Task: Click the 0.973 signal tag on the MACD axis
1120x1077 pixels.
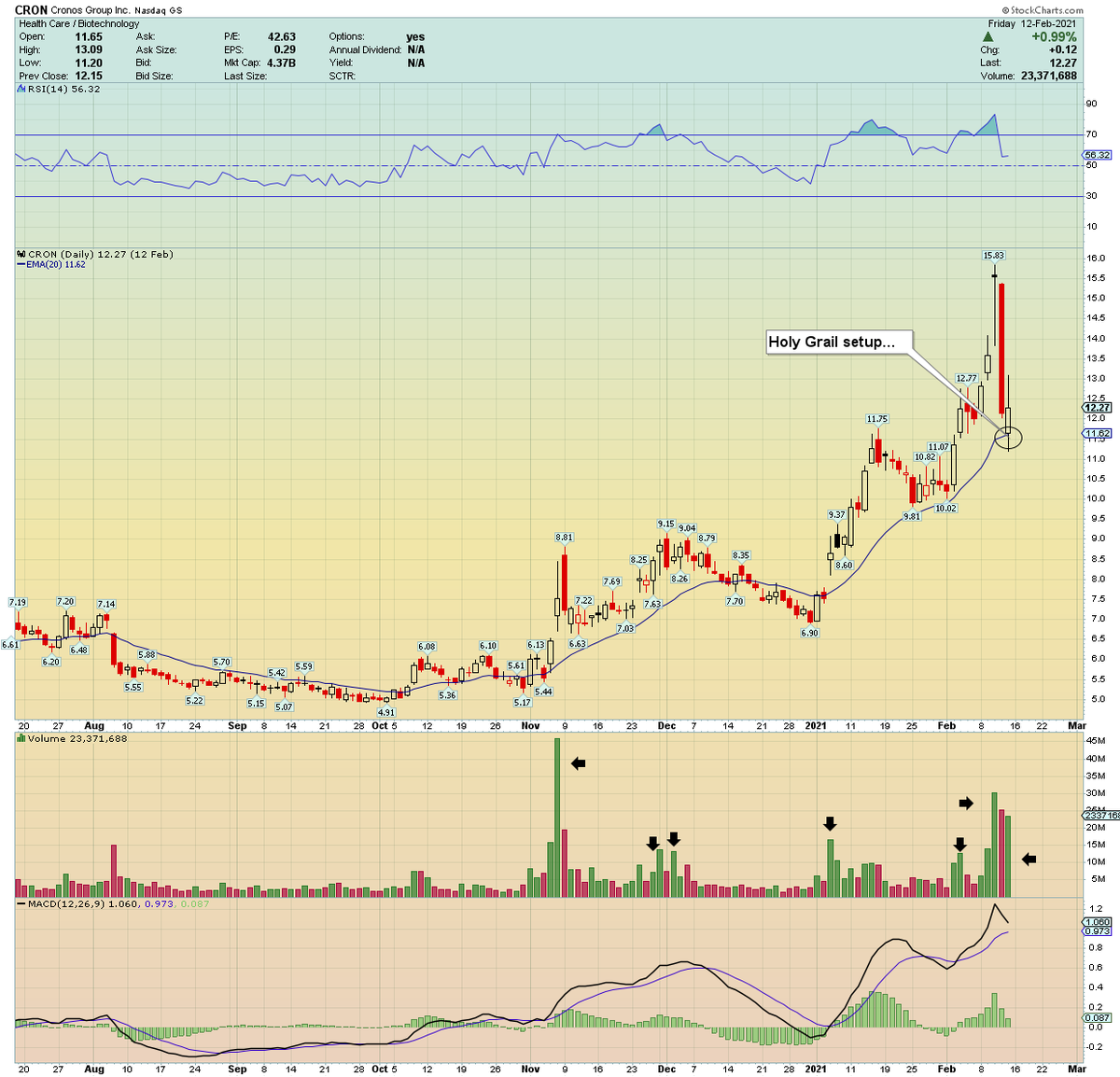Action: tap(1097, 930)
